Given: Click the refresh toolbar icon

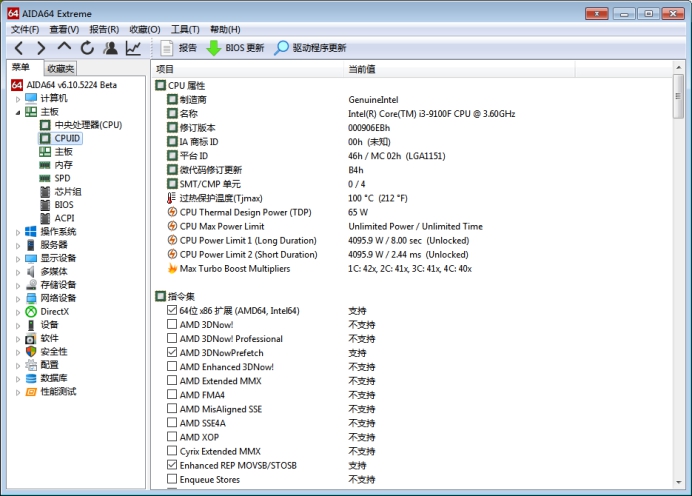Looking at the screenshot, I should (x=87, y=48).
